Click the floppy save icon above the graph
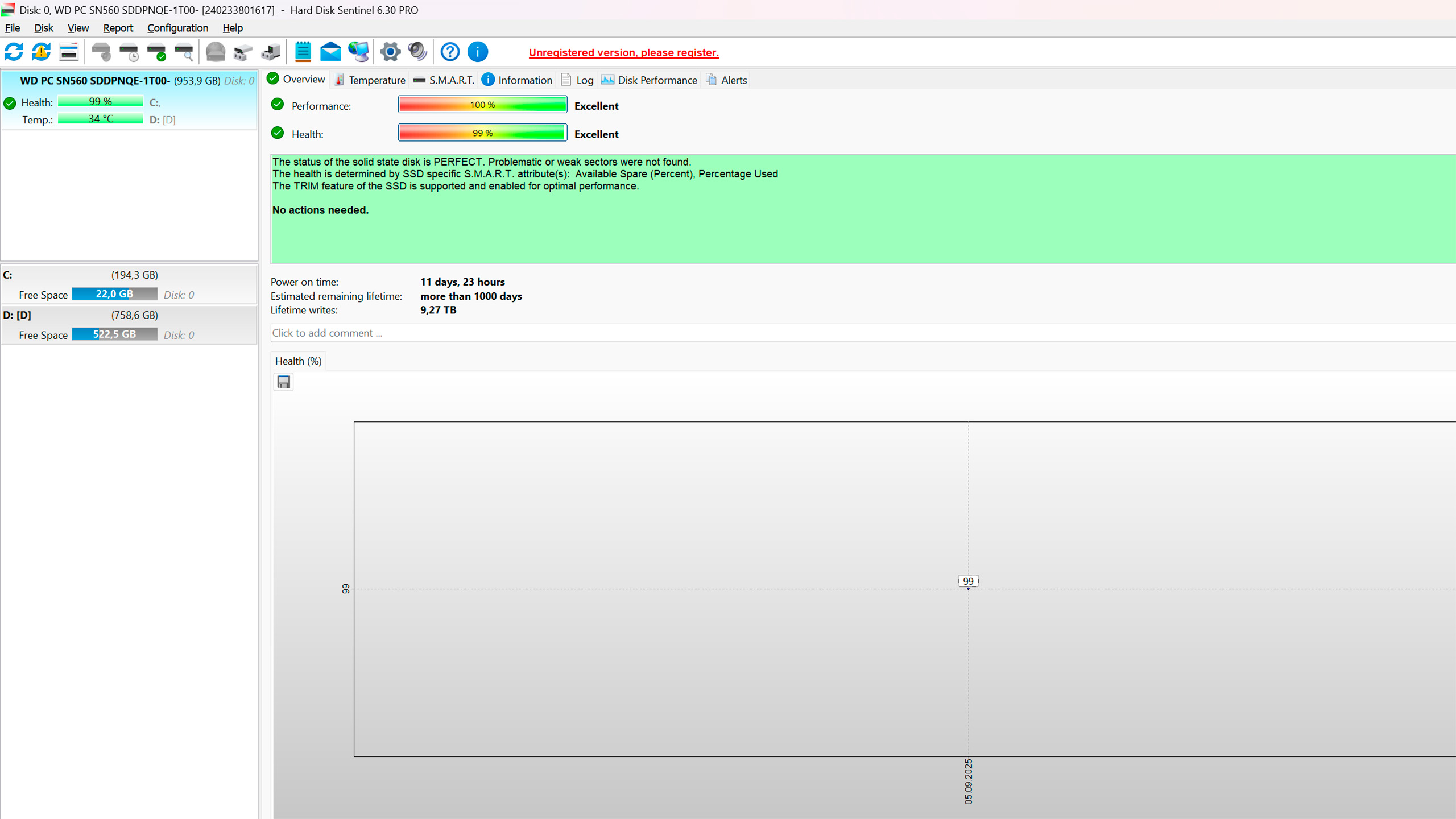The width and height of the screenshot is (1456, 819). pos(283,382)
